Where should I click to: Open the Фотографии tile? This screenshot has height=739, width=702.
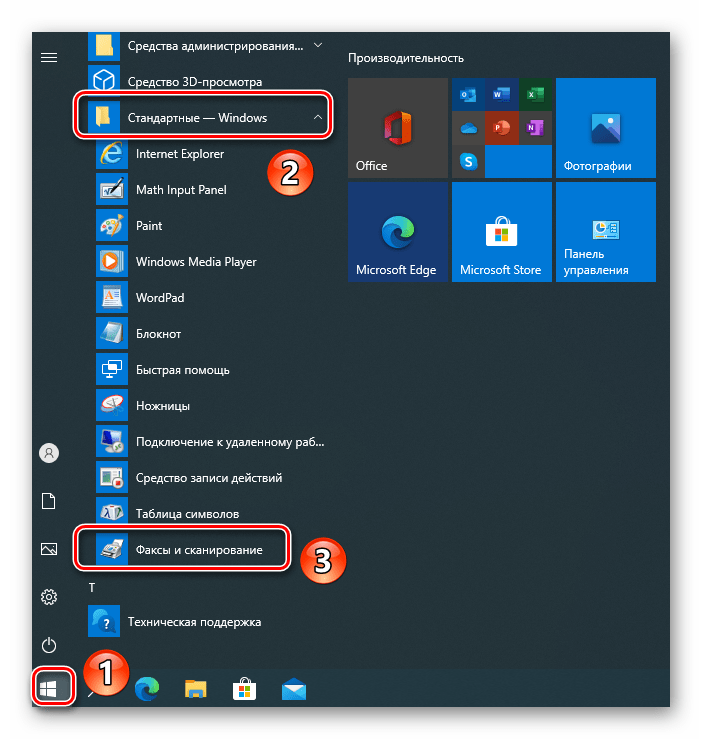click(606, 128)
